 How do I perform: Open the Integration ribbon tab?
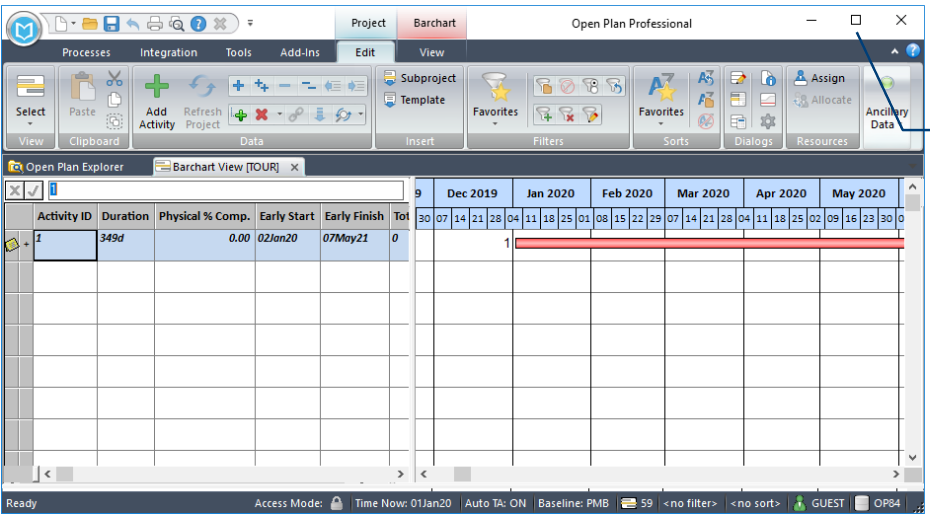pyautogui.click(x=168, y=52)
